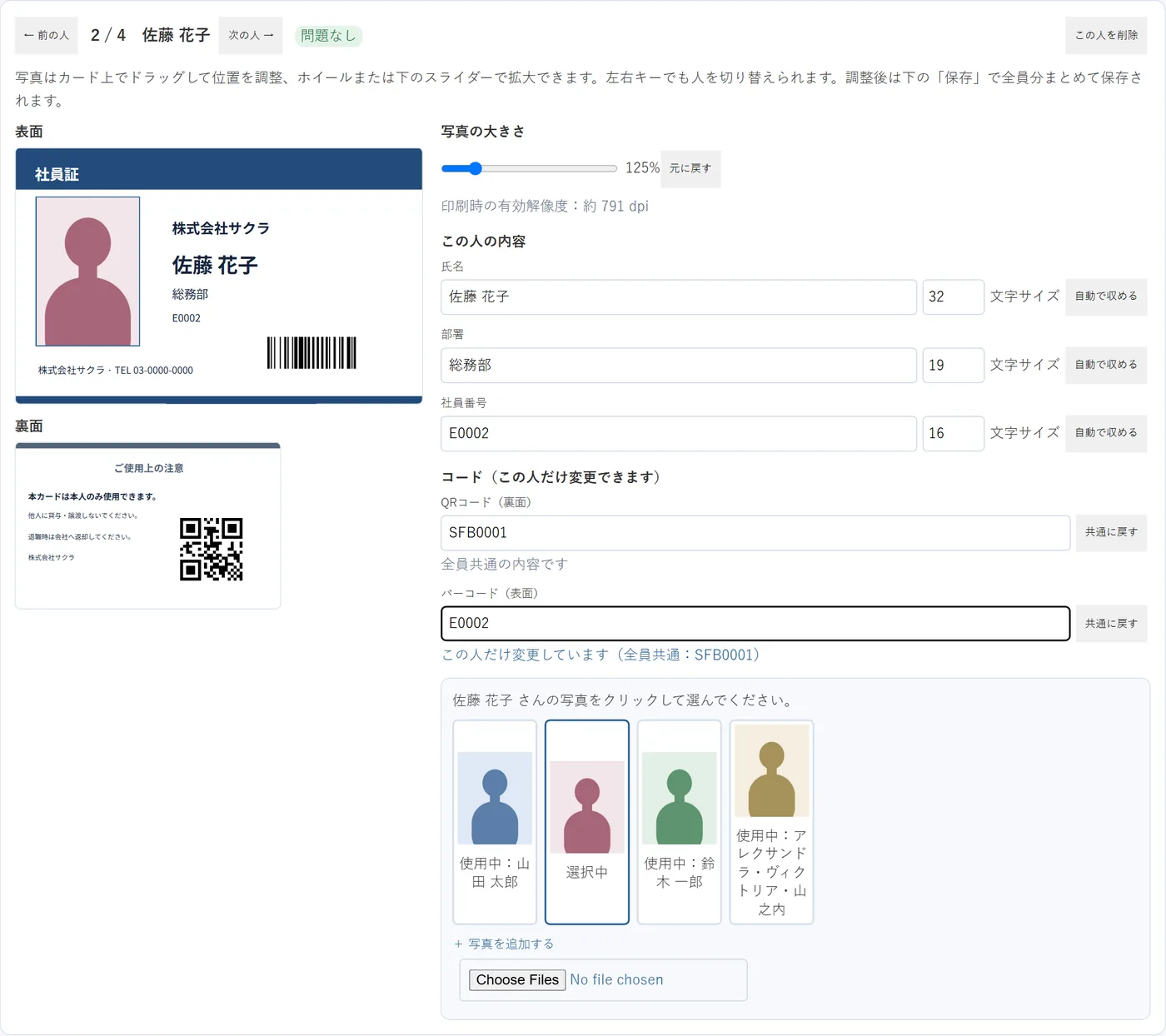Screen dimensions: 1166x1036
Task: Adjust the 写真の大きさ slider
Action: click(529, 168)
